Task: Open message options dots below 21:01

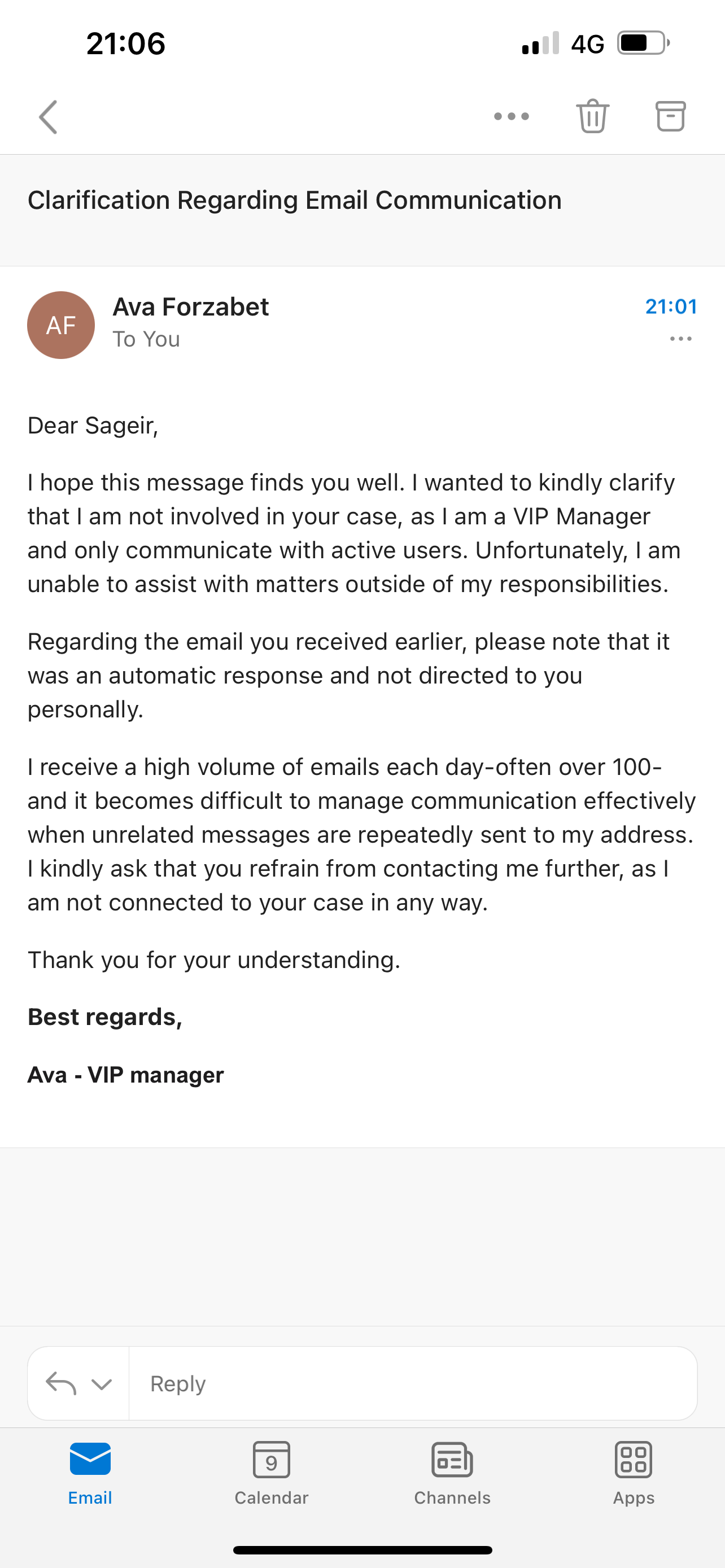Action: (x=680, y=339)
